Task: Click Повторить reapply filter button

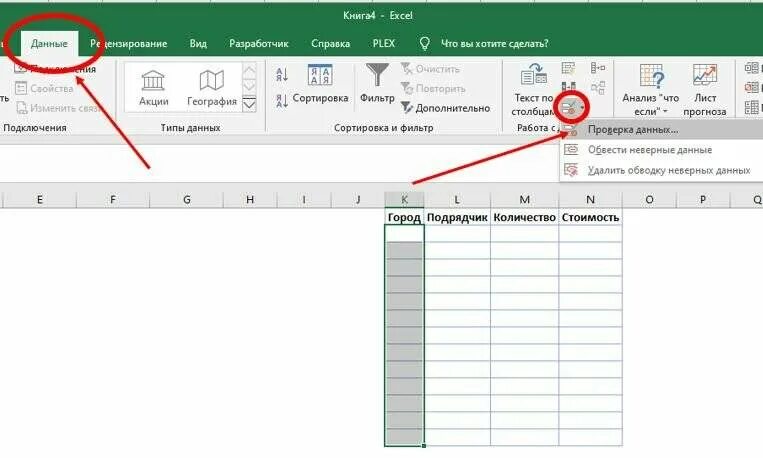Action: (433, 89)
